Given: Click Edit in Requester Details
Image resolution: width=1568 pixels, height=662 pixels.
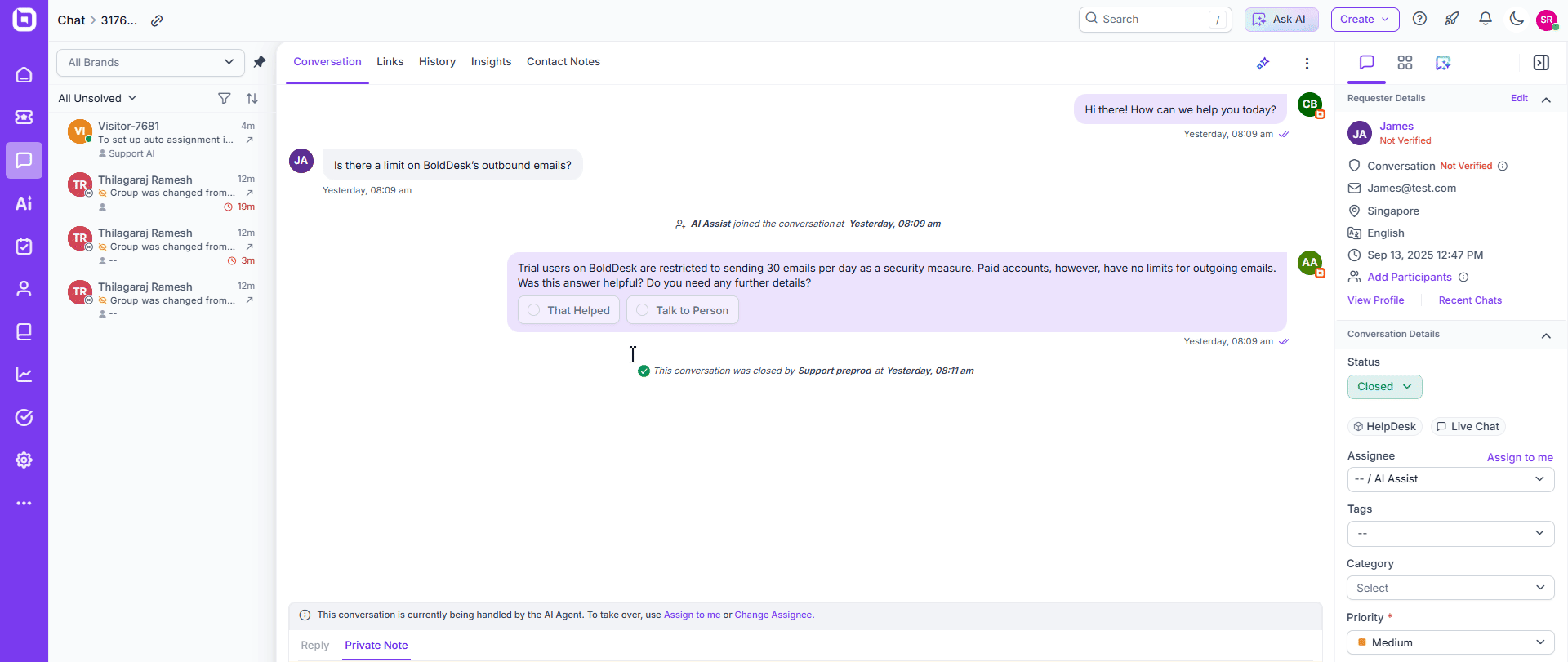Looking at the screenshot, I should point(1519,98).
